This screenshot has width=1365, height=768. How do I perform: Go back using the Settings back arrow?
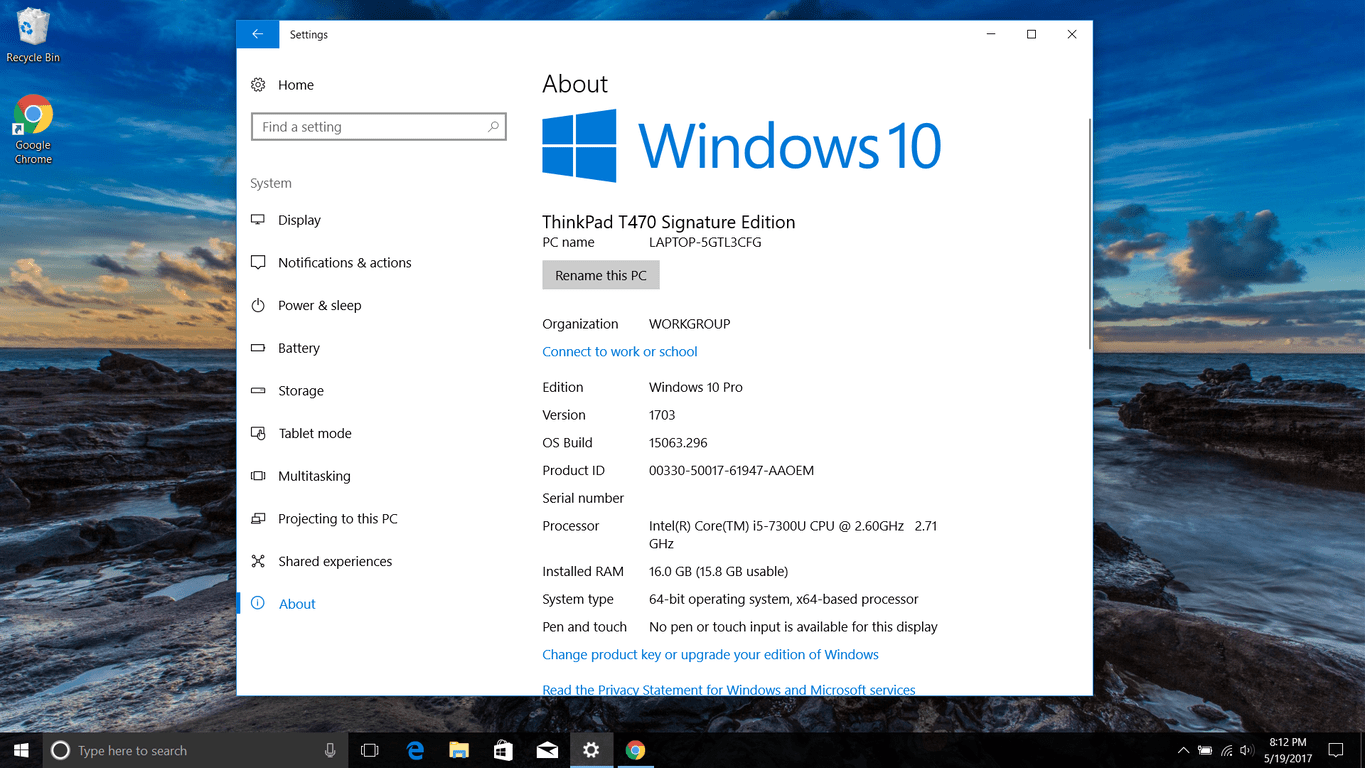257,34
